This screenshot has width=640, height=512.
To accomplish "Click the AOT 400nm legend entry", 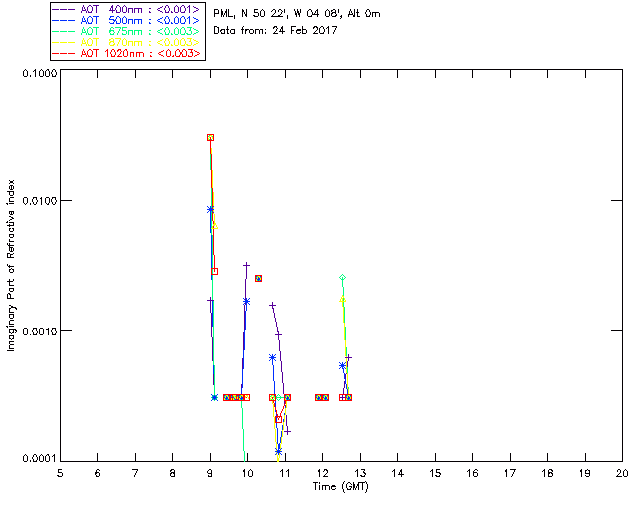I will pos(127,9).
